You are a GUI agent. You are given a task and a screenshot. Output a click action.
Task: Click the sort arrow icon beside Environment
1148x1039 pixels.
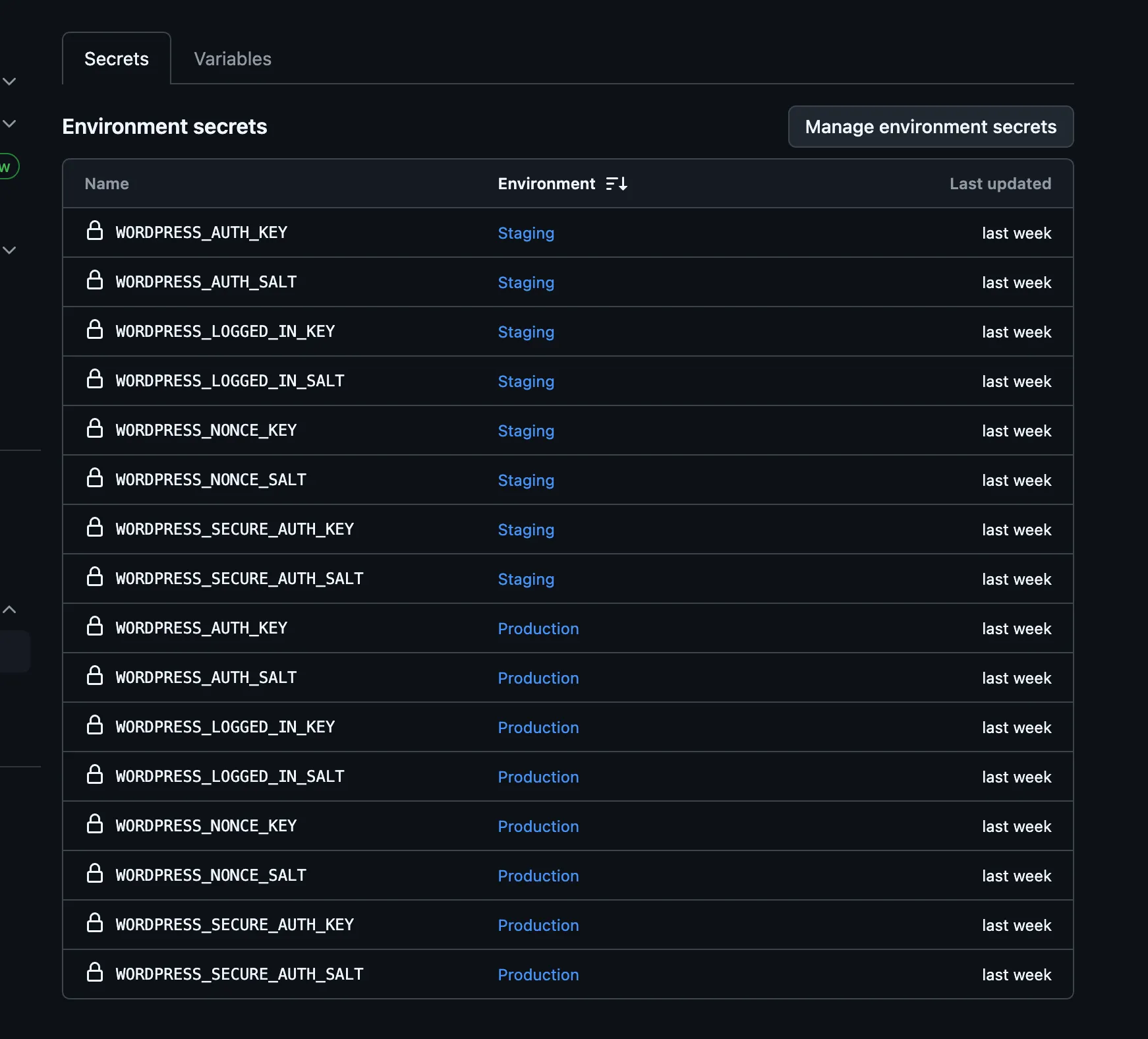coord(617,184)
